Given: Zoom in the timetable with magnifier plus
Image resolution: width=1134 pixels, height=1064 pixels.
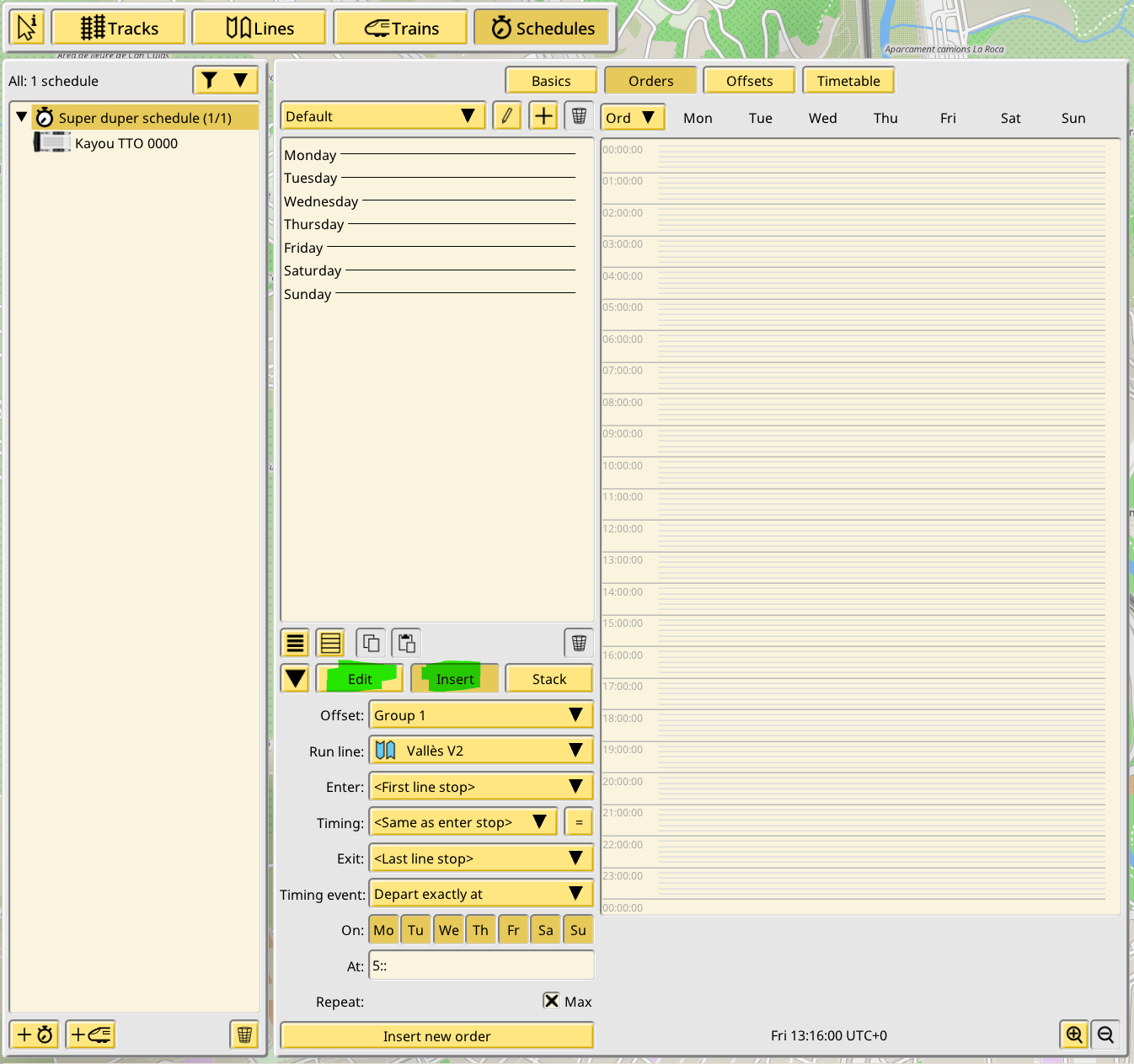Looking at the screenshot, I should point(1074,1035).
